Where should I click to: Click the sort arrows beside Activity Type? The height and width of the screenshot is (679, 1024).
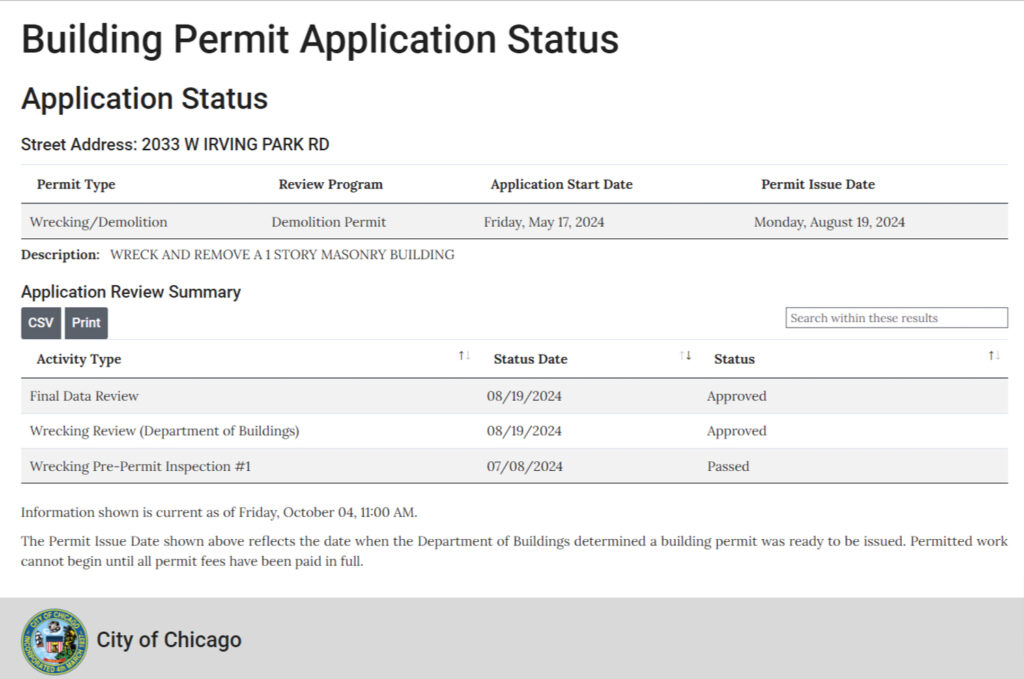click(x=462, y=354)
